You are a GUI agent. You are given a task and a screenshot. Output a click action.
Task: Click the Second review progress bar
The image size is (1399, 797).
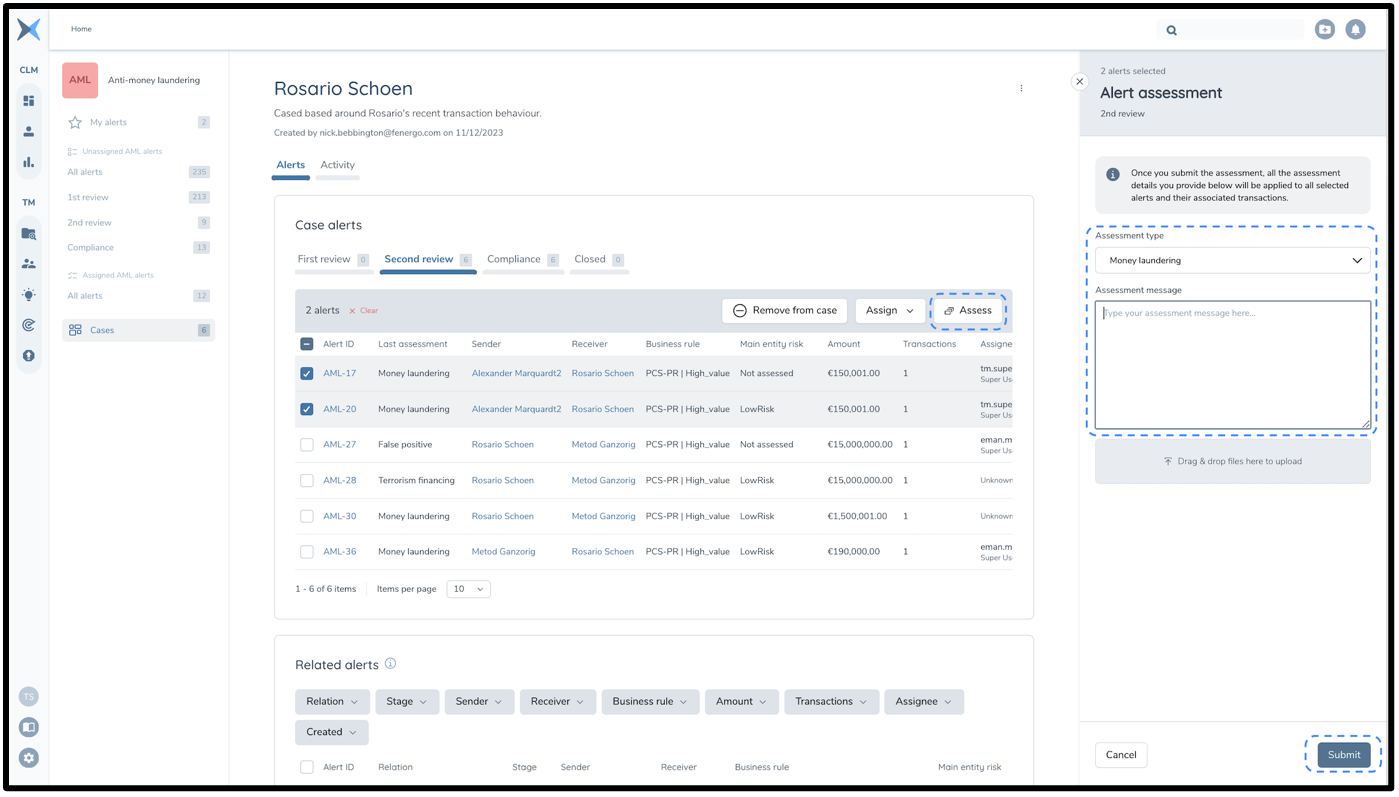428,270
